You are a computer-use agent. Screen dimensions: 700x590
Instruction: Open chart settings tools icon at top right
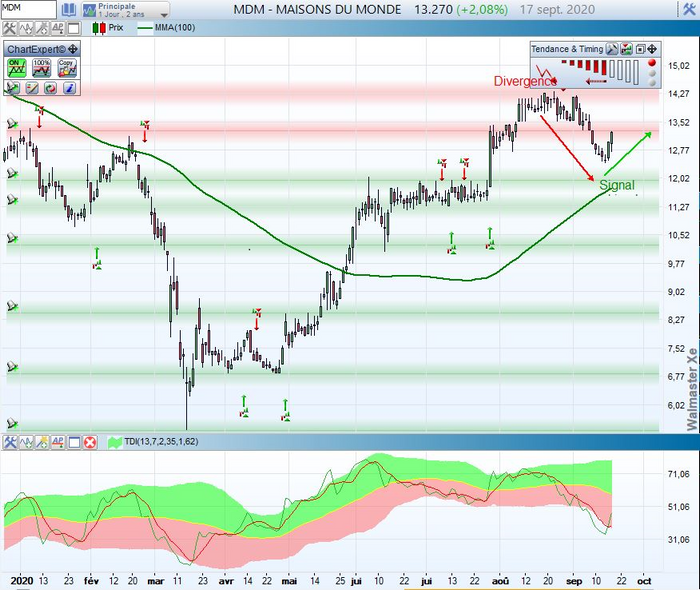(x=690, y=9)
